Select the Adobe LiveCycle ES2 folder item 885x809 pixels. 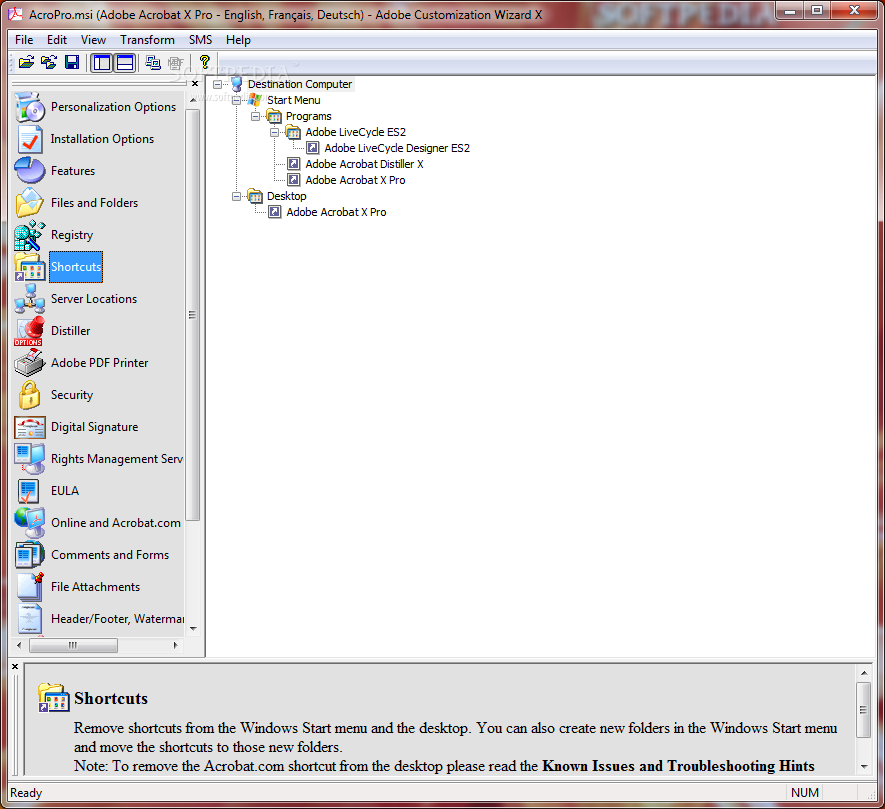(x=355, y=133)
